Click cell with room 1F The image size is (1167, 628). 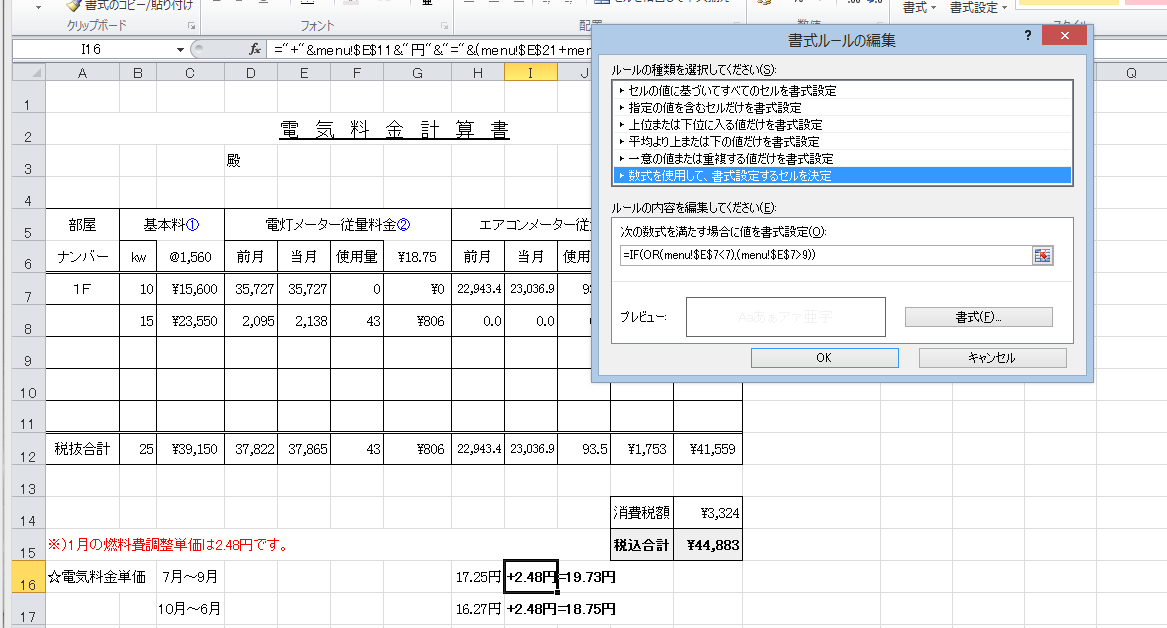point(82,289)
